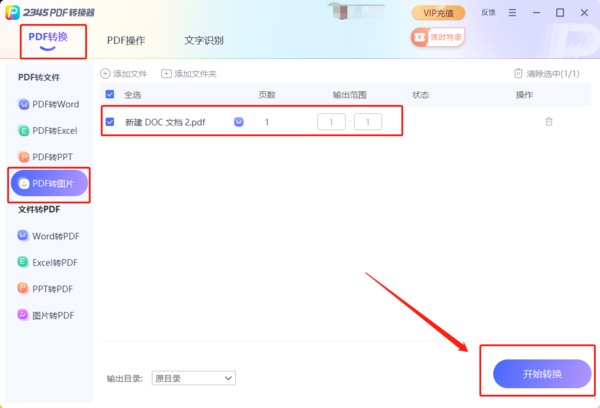Click the 输出范围 column header
Viewport: 600px width, 408px height.
point(349,95)
